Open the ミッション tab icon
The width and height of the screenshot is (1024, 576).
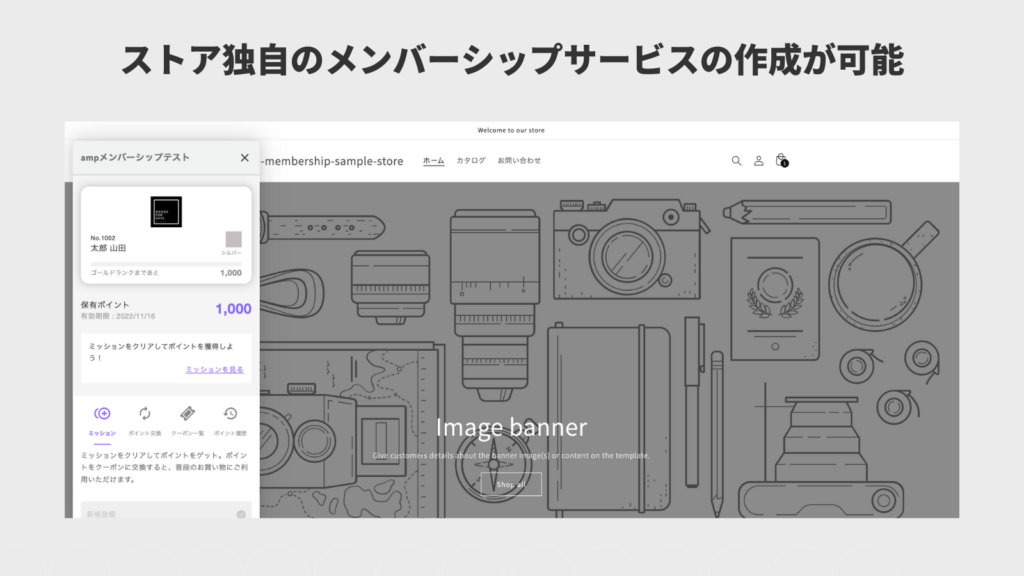click(102, 414)
